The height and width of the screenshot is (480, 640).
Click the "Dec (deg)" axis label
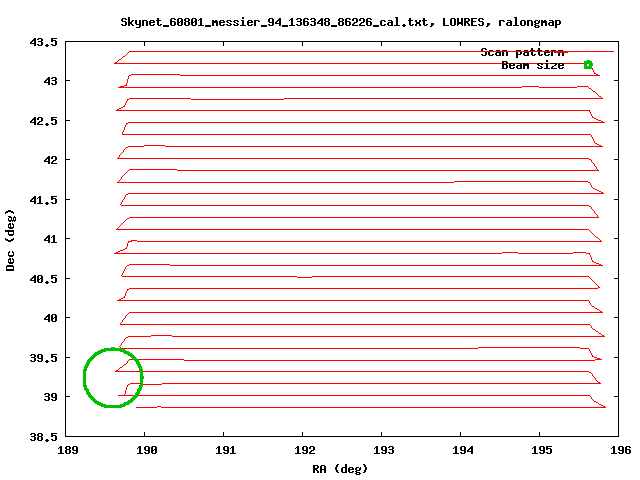[x=10, y=240]
